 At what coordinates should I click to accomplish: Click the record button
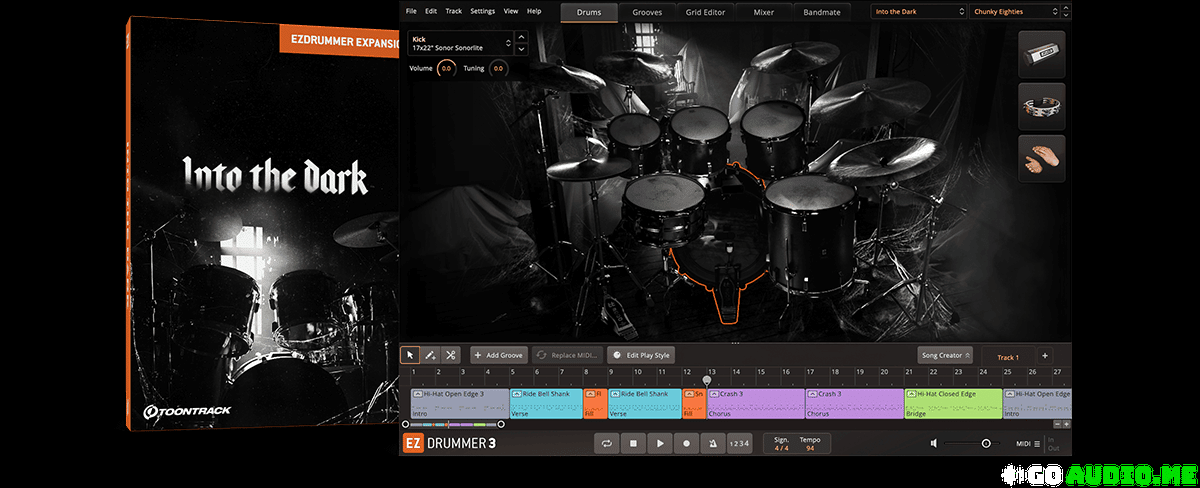coord(686,443)
